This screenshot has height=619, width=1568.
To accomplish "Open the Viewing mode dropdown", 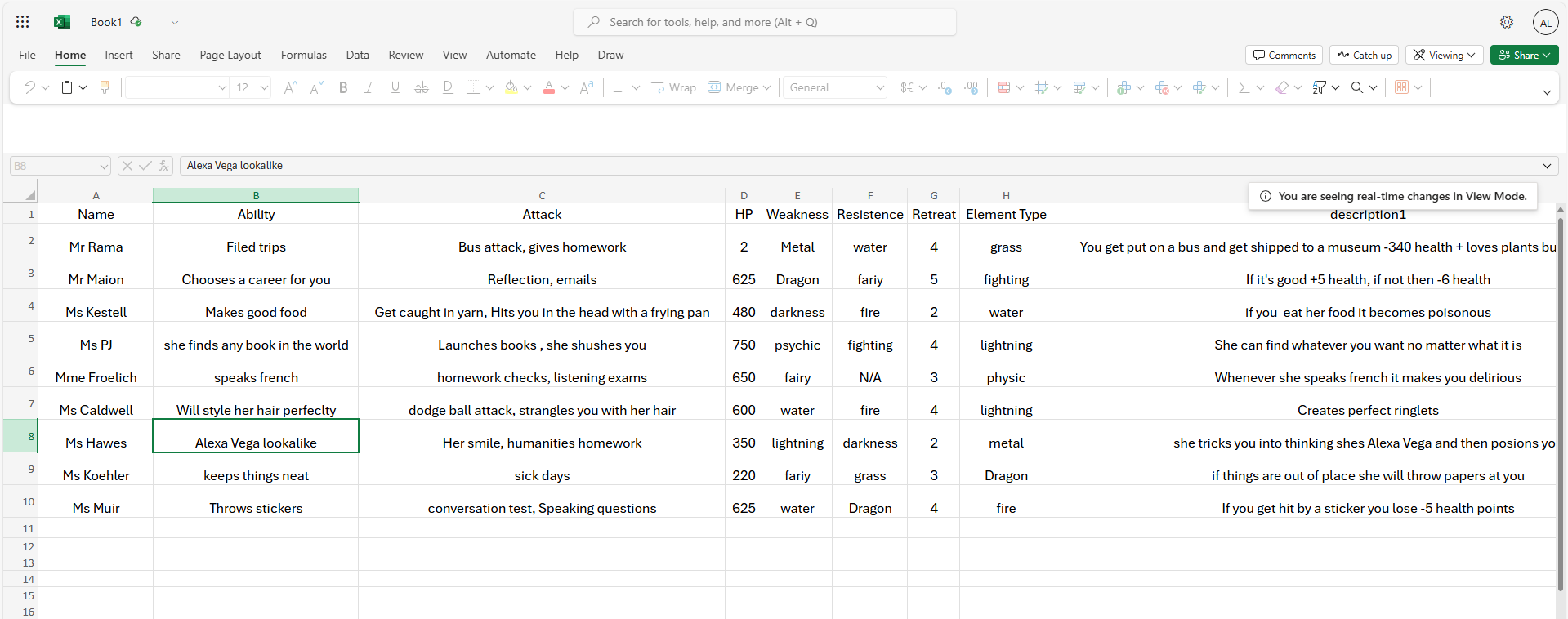I will (1445, 55).
